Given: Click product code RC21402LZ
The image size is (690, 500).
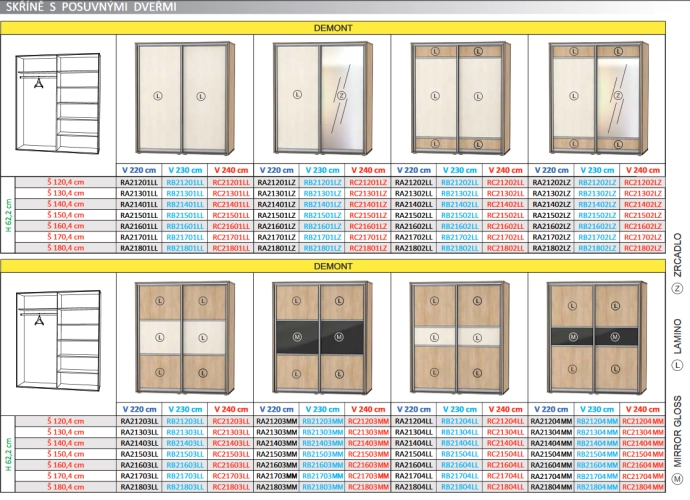Looking at the screenshot, I should click(643, 204).
